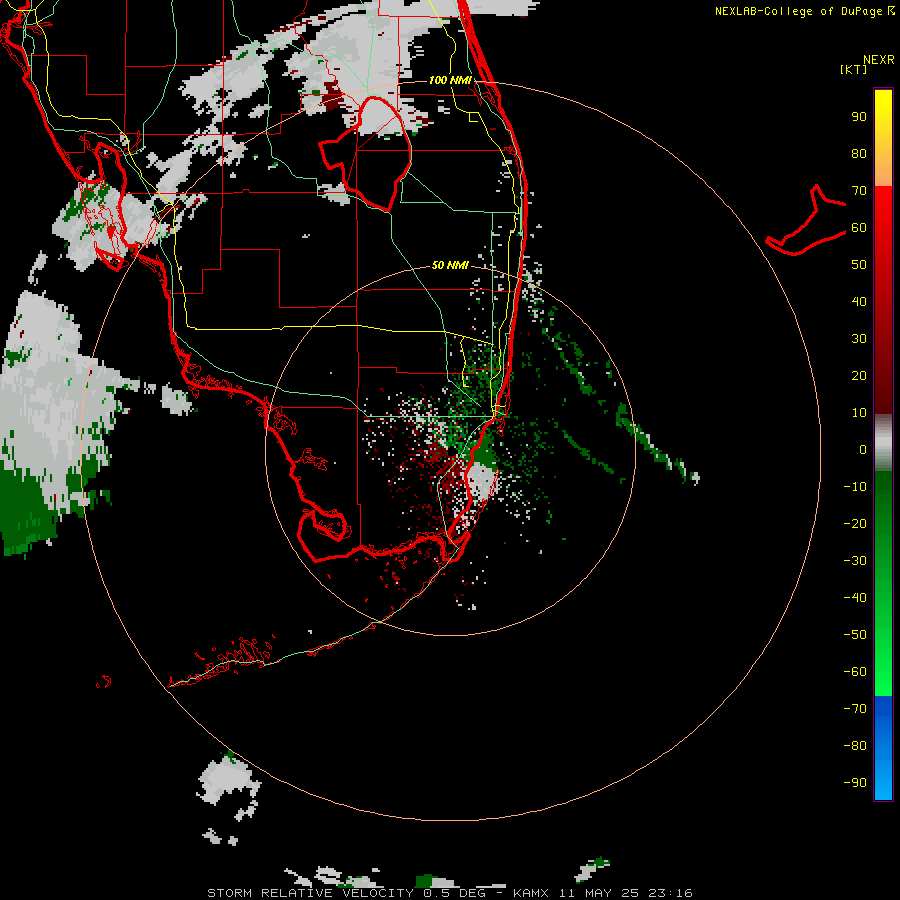Click the -40 knot scale label
Viewport: 900px width, 900px height.
coord(855,598)
